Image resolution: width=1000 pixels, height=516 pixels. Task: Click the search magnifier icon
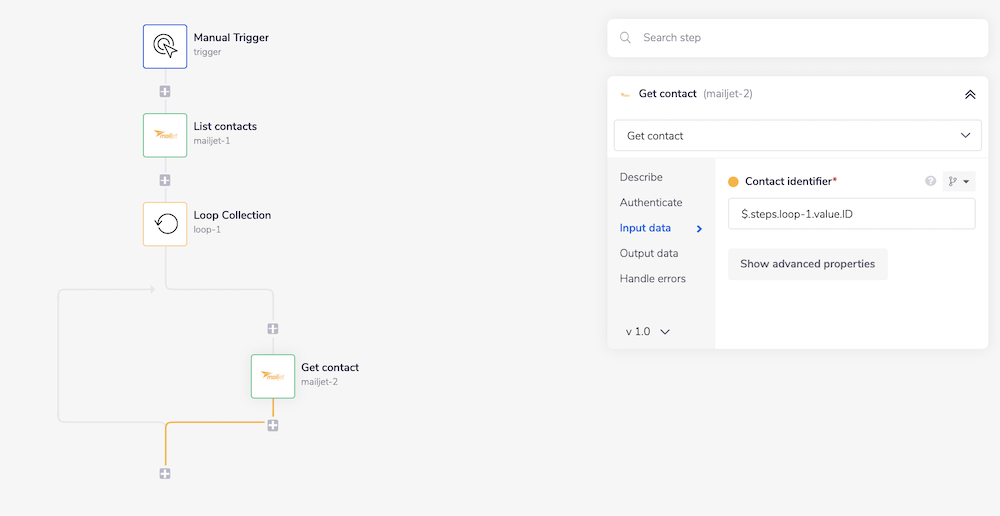point(625,38)
